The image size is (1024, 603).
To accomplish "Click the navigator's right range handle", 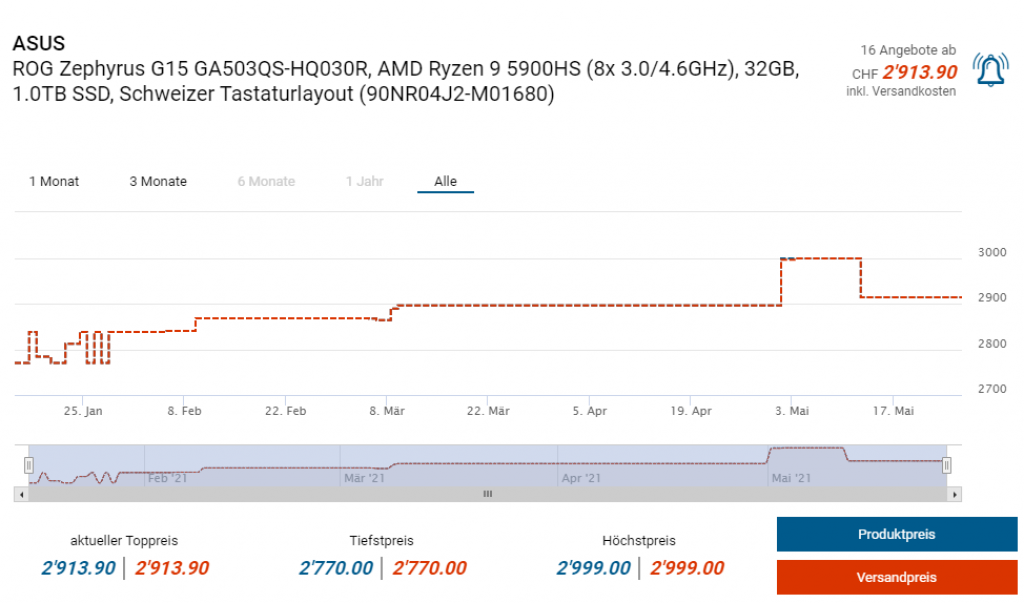I will click(x=946, y=465).
